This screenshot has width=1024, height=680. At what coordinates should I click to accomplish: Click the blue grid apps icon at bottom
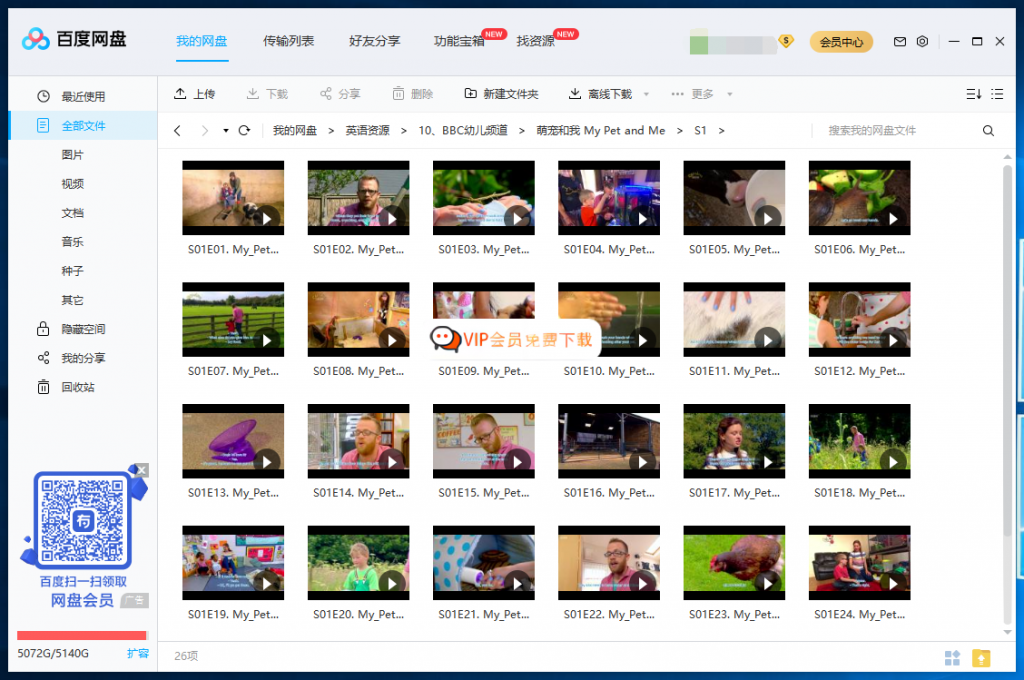952,658
